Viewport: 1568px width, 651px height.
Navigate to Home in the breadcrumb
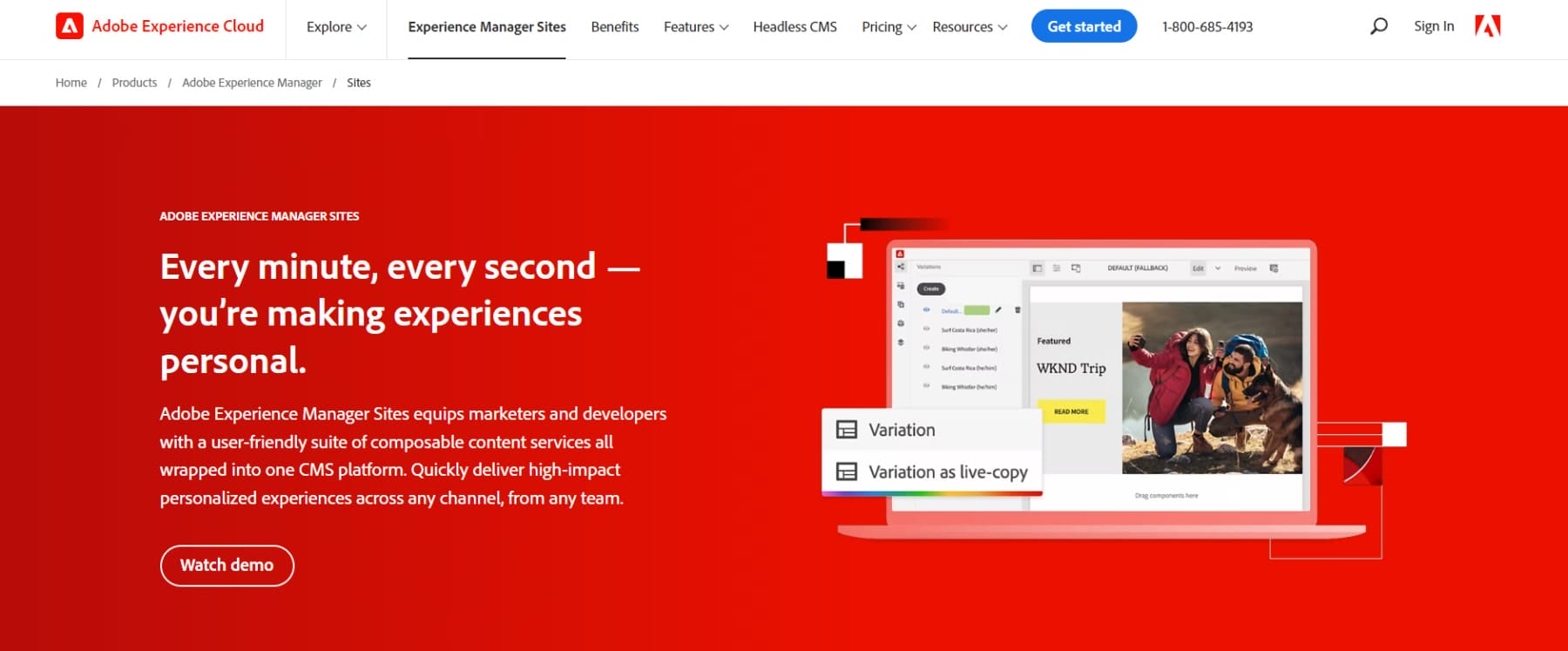tap(71, 83)
